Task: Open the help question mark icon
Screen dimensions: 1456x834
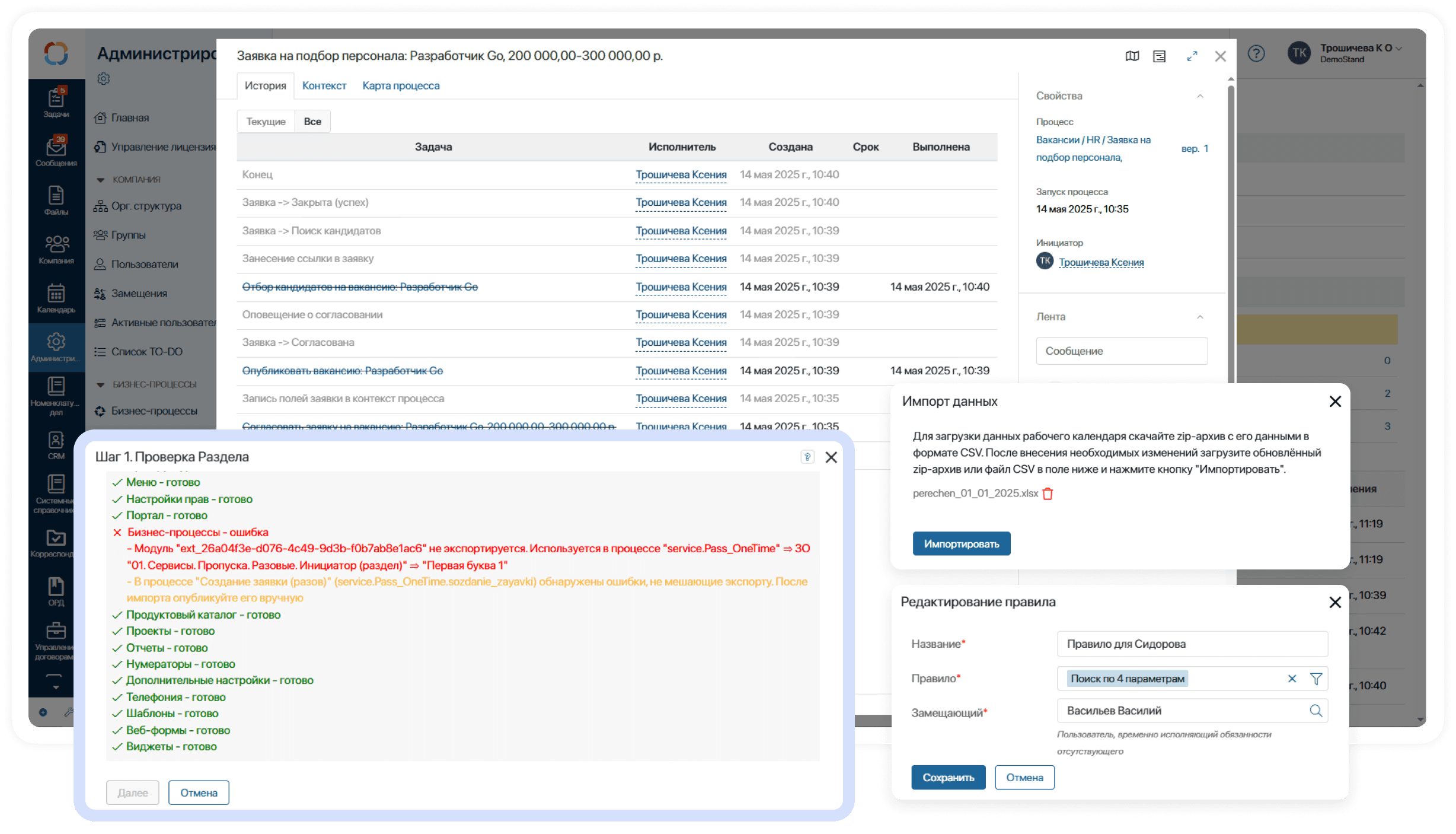Action: pyautogui.click(x=1256, y=54)
